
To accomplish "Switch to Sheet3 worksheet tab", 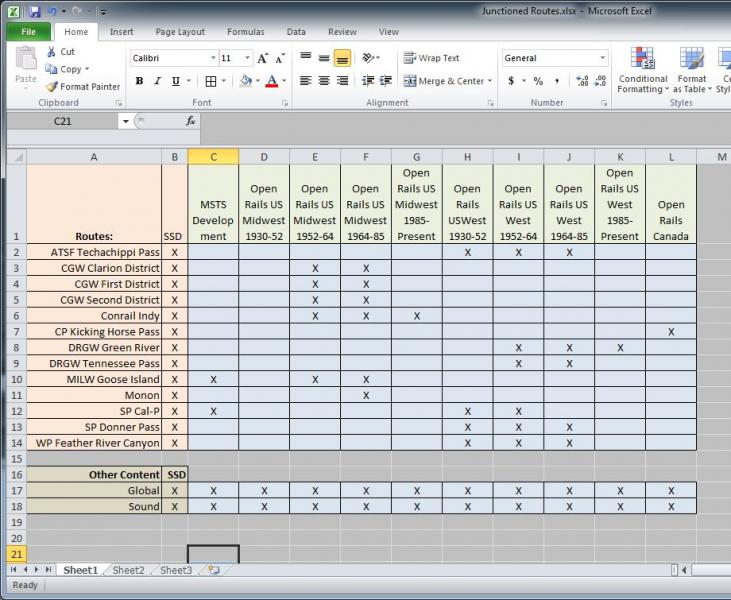I will coord(176,570).
